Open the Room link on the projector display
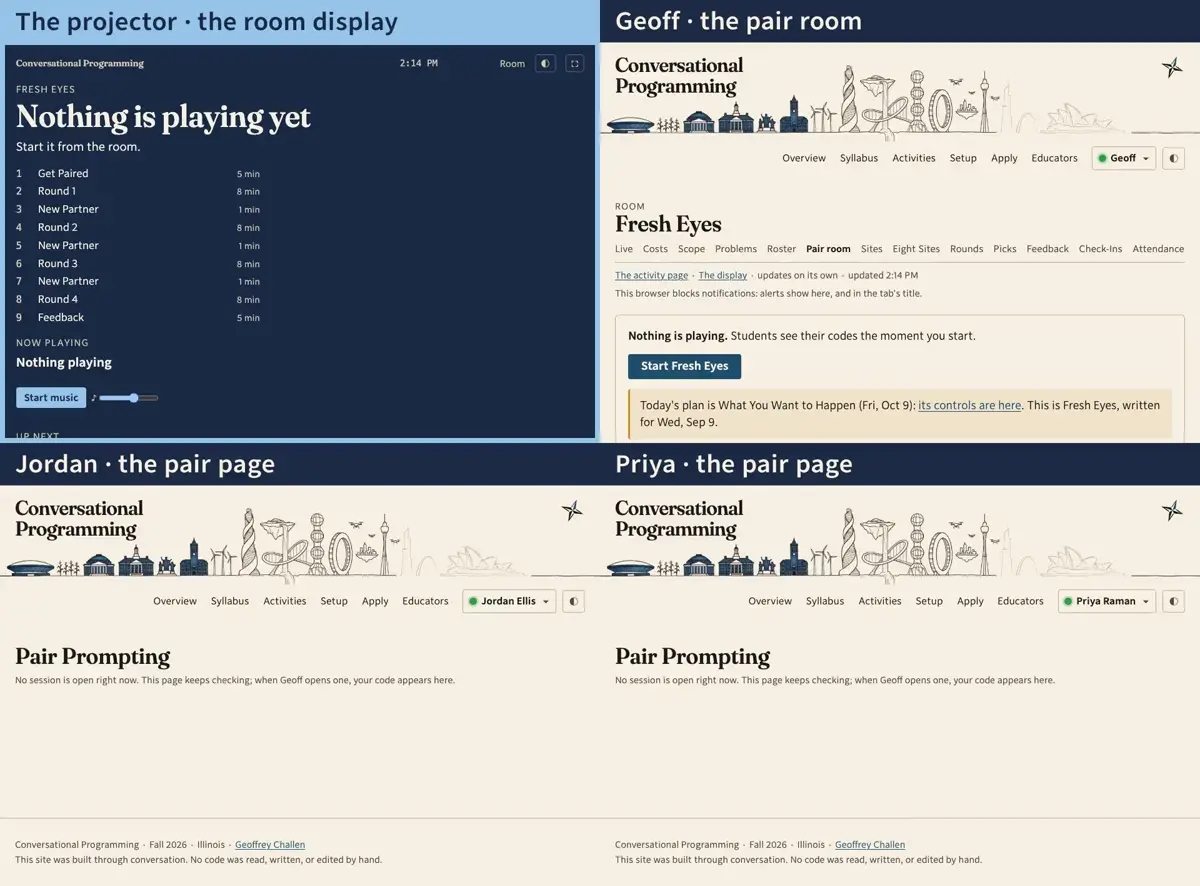This screenshot has width=1200, height=886. tap(512, 63)
